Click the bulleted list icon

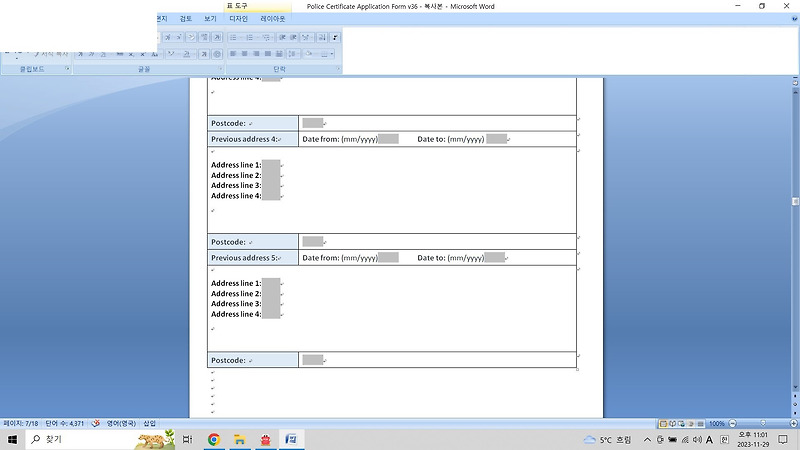(x=235, y=37)
